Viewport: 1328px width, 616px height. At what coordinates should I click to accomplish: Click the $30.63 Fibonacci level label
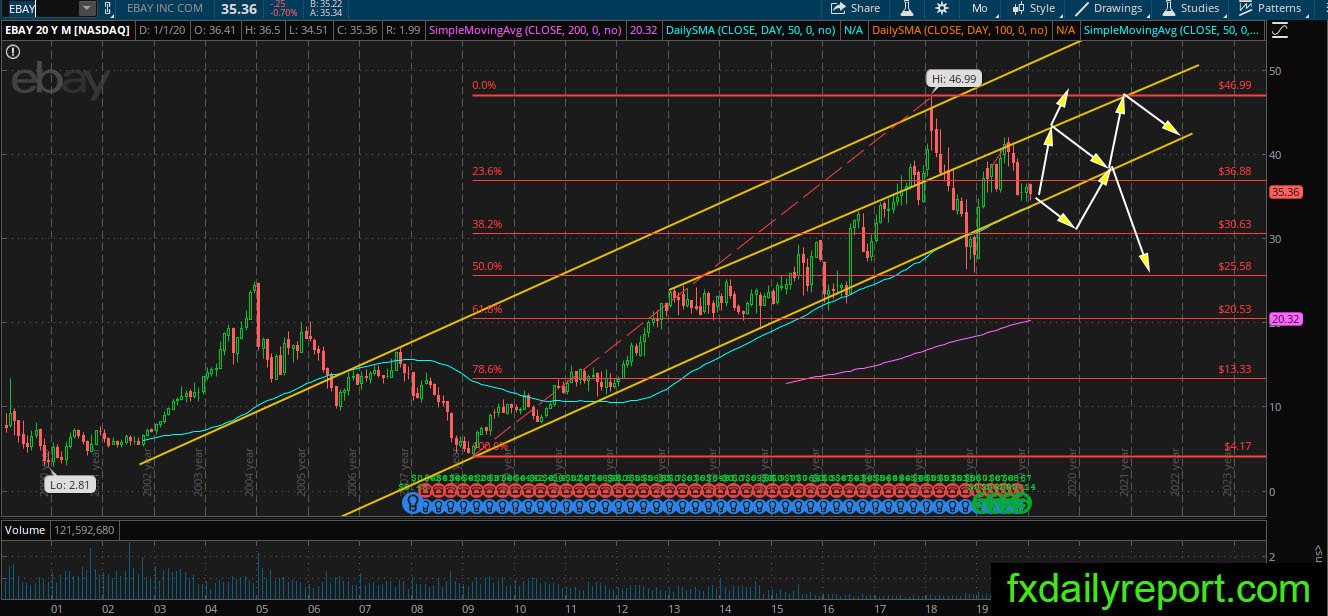[x=1235, y=224]
